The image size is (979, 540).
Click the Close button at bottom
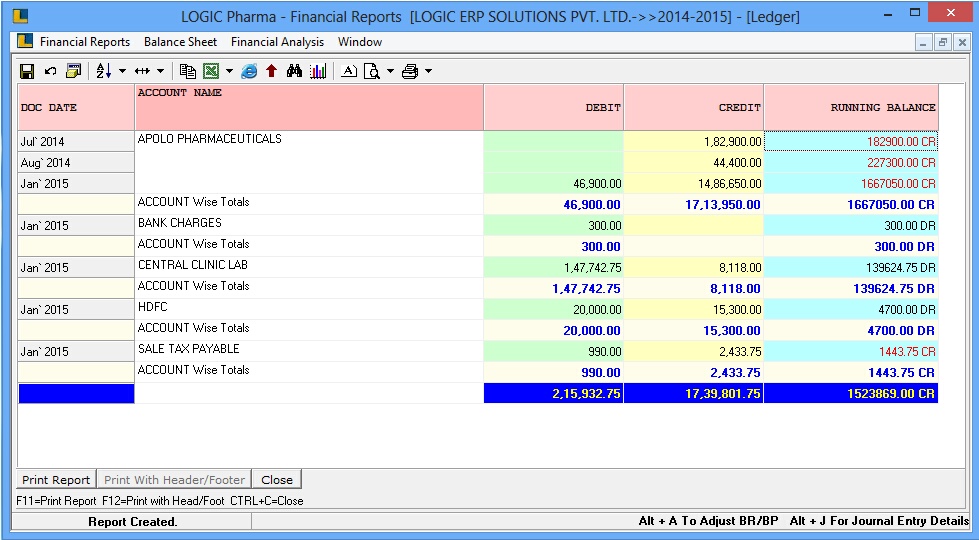tap(277, 479)
